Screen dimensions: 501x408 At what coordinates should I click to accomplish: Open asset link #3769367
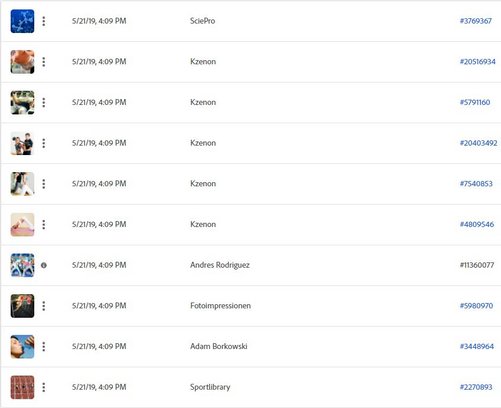pyautogui.click(x=476, y=21)
